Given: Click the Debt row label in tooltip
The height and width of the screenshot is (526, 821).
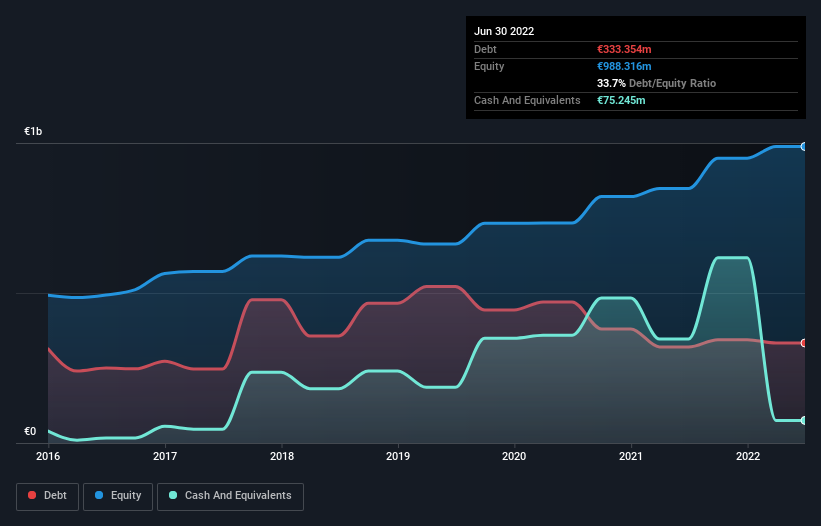Looking at the screenshot, I should click(x=485, y=49).
